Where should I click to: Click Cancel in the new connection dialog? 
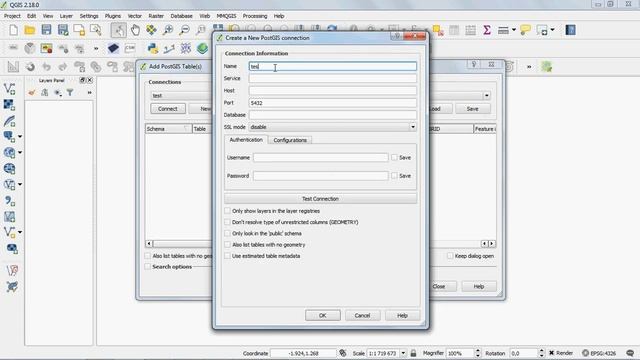pyautogui.click(x=362, y=316)
